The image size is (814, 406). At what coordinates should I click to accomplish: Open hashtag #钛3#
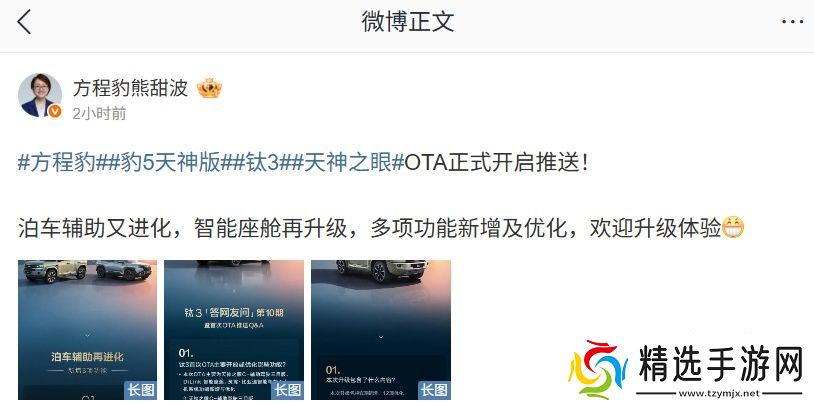coord(262,164)
